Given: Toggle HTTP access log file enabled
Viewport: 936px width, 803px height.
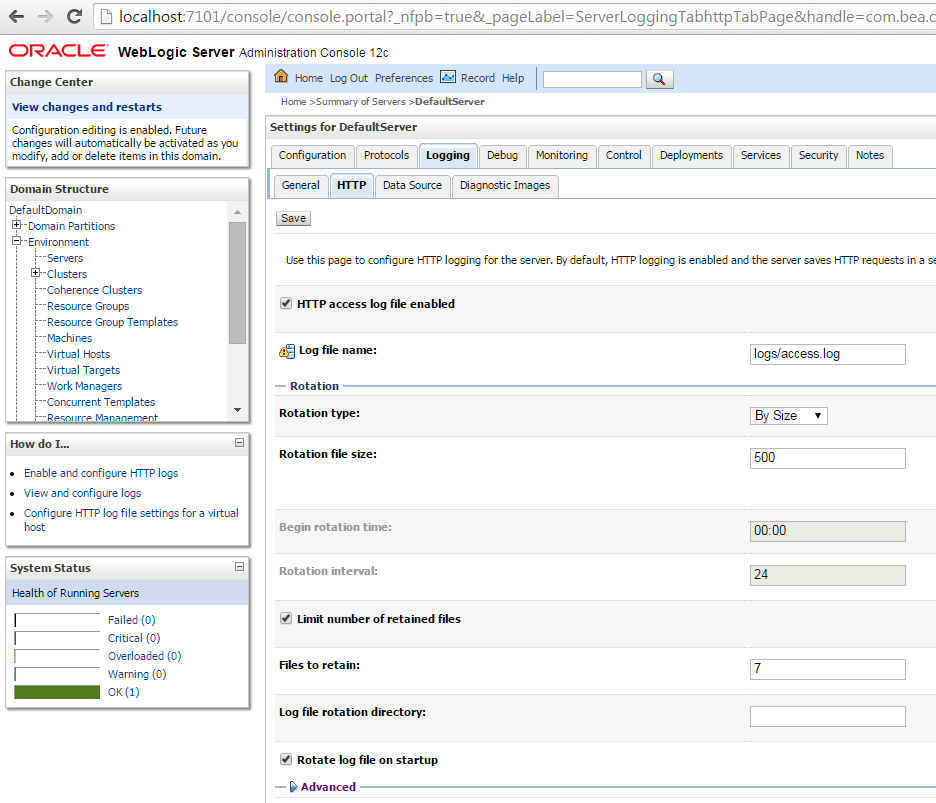Looking at the screenshot, I should 286,303.
